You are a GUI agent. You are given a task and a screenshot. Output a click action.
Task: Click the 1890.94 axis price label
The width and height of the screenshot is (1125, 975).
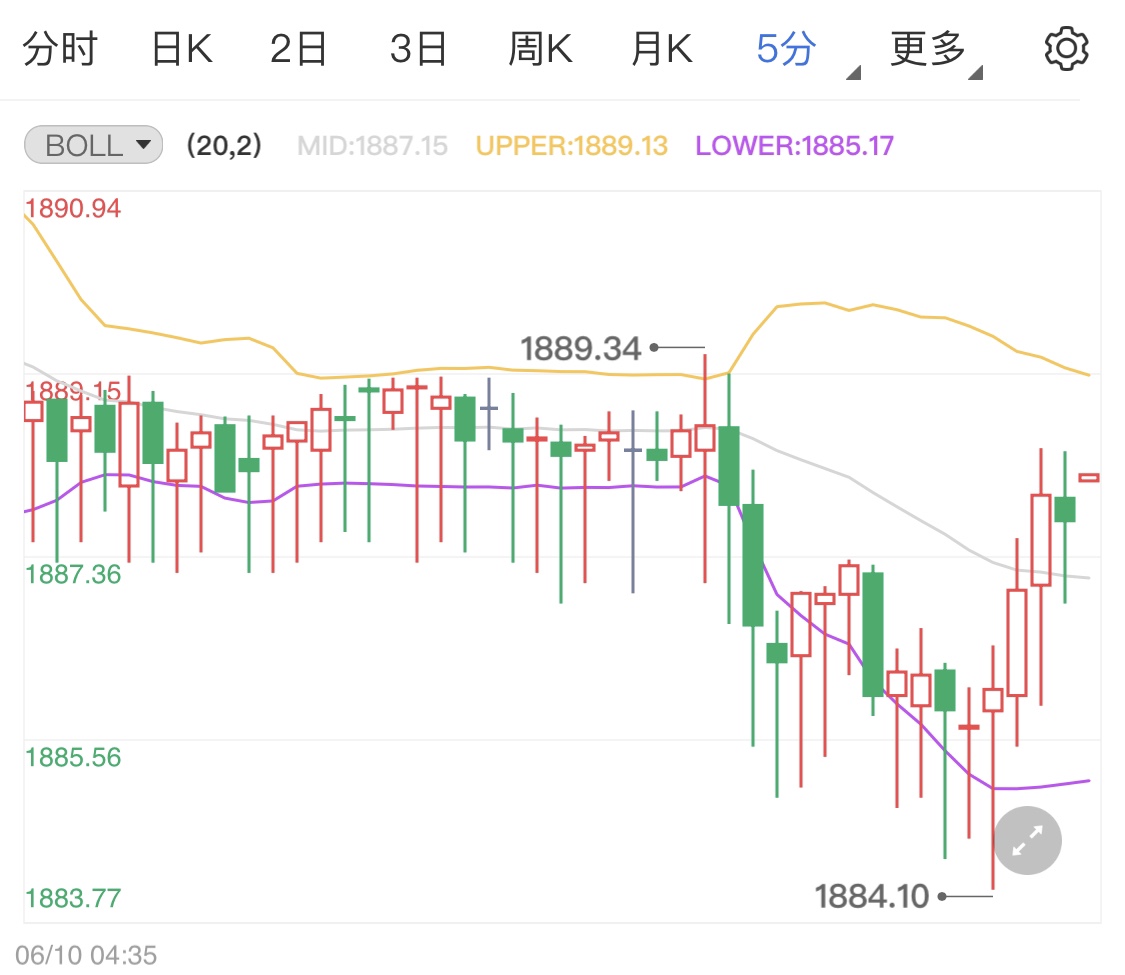click(73, 209)
